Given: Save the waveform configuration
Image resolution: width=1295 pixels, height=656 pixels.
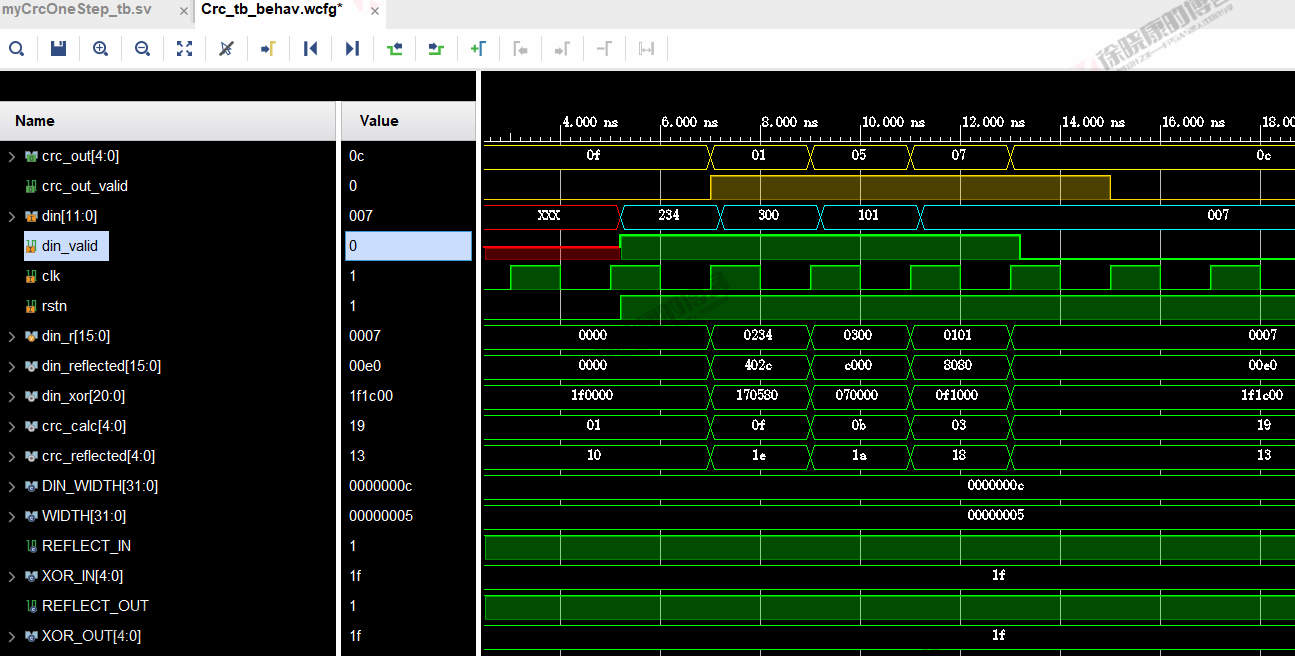Looking at the screenshot, I should coord(58,48).
